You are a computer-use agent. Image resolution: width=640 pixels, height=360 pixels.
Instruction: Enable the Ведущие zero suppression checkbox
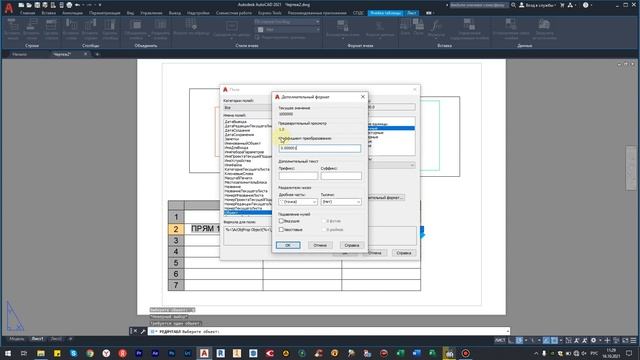pos(281,221)
